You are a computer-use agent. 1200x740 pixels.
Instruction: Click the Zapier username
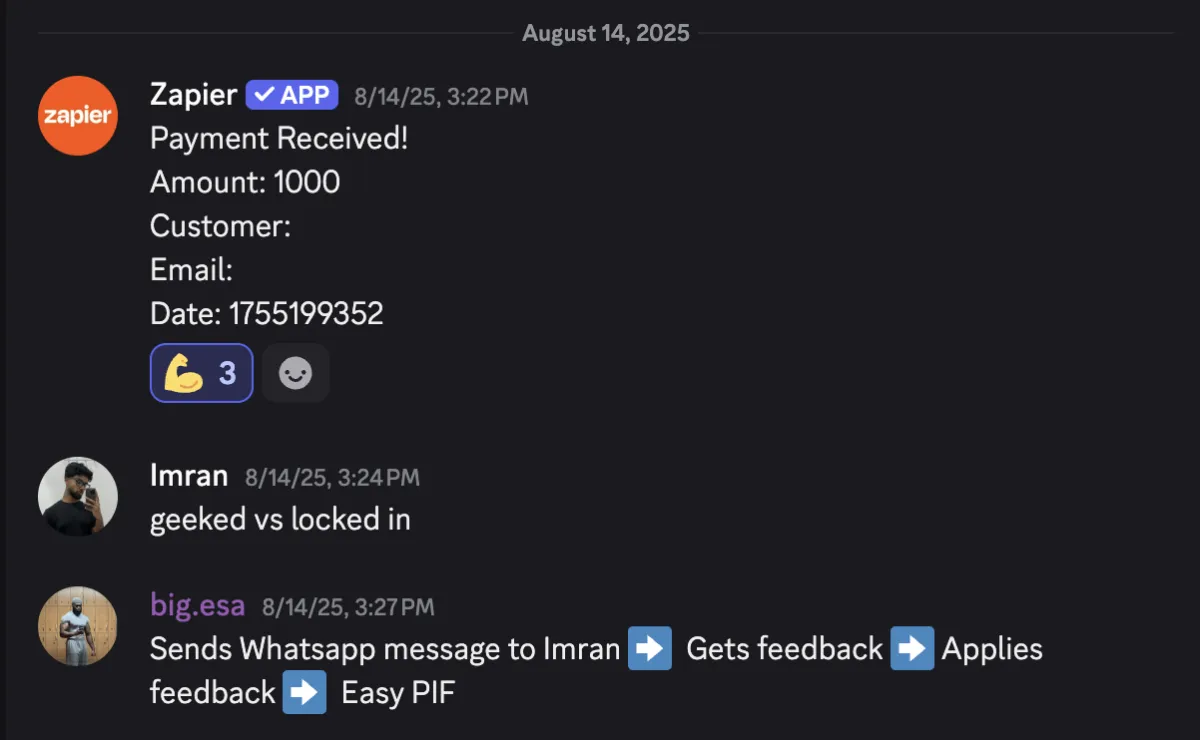click(x=193, y=95)
